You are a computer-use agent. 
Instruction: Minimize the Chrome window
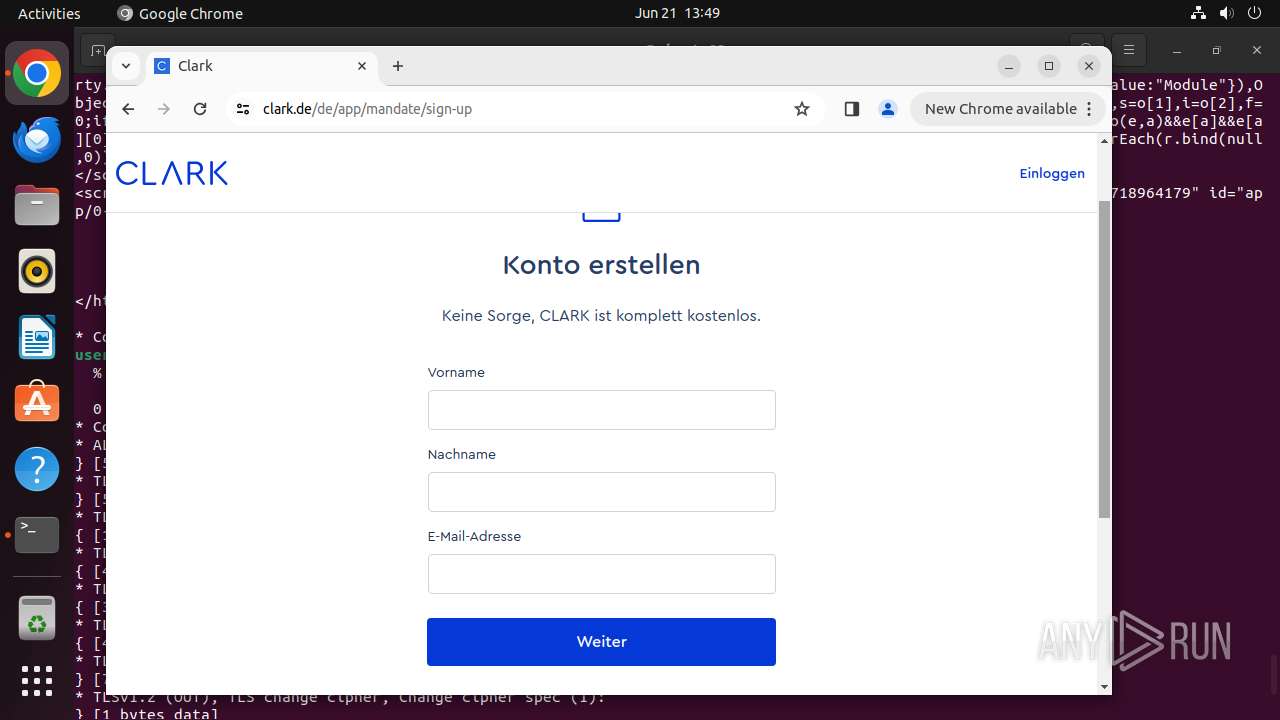coord(1010,66)
